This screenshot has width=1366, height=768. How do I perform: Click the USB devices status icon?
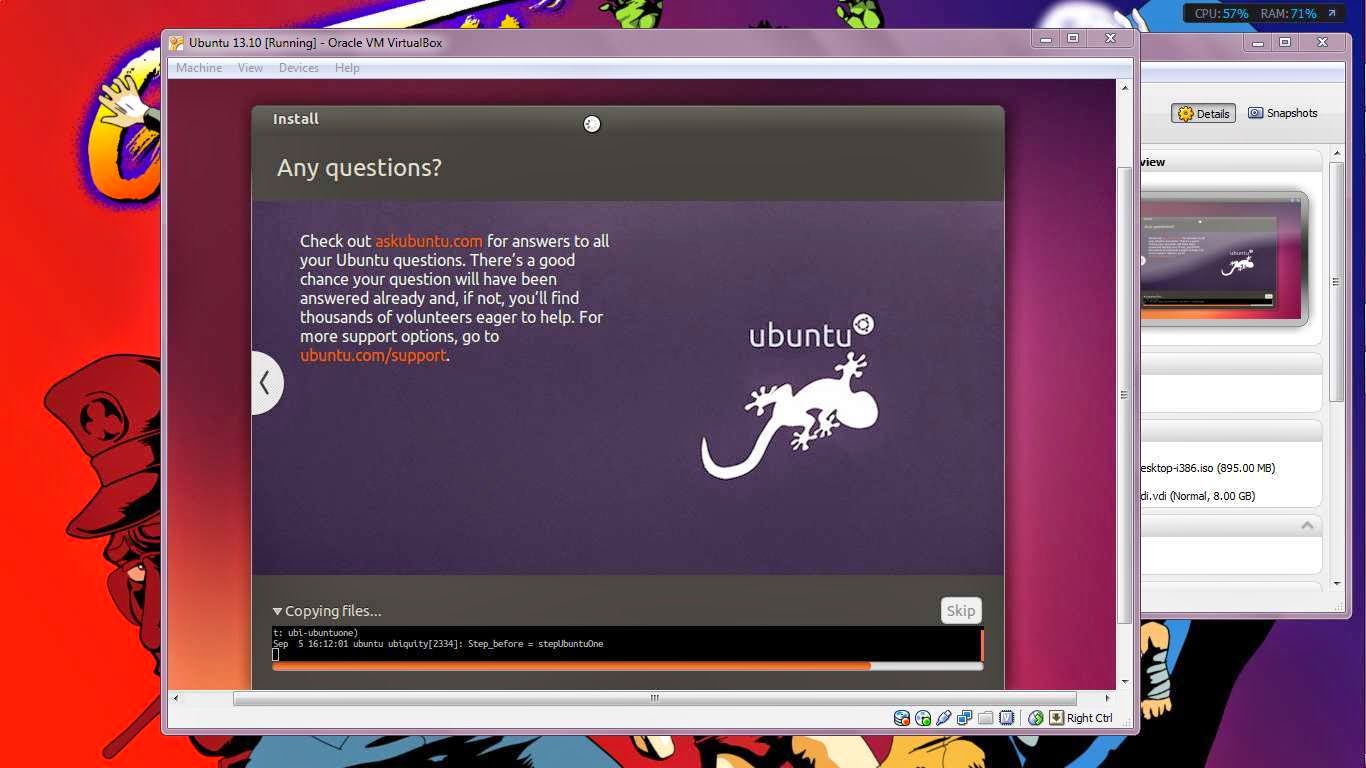(x=944, y=718)
